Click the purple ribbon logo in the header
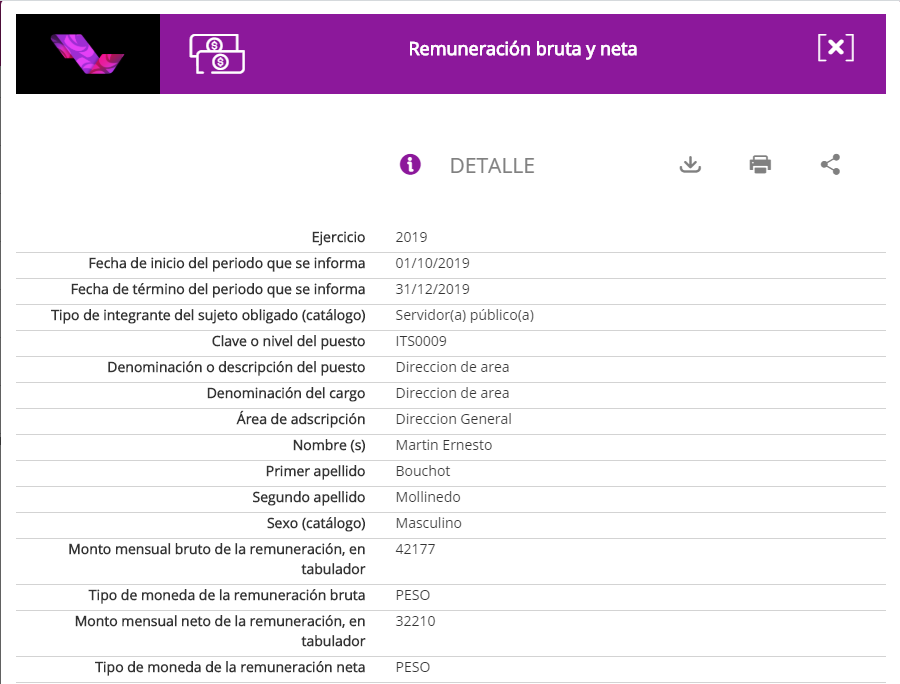 click(87, 54)
